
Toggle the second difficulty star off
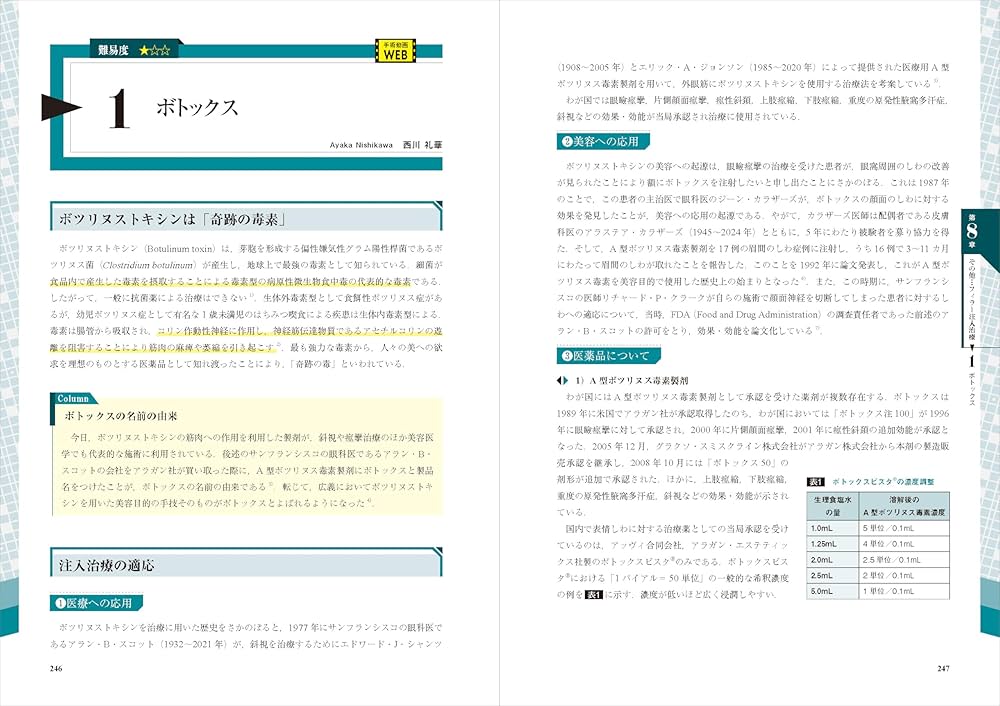[x=157, y=51]
